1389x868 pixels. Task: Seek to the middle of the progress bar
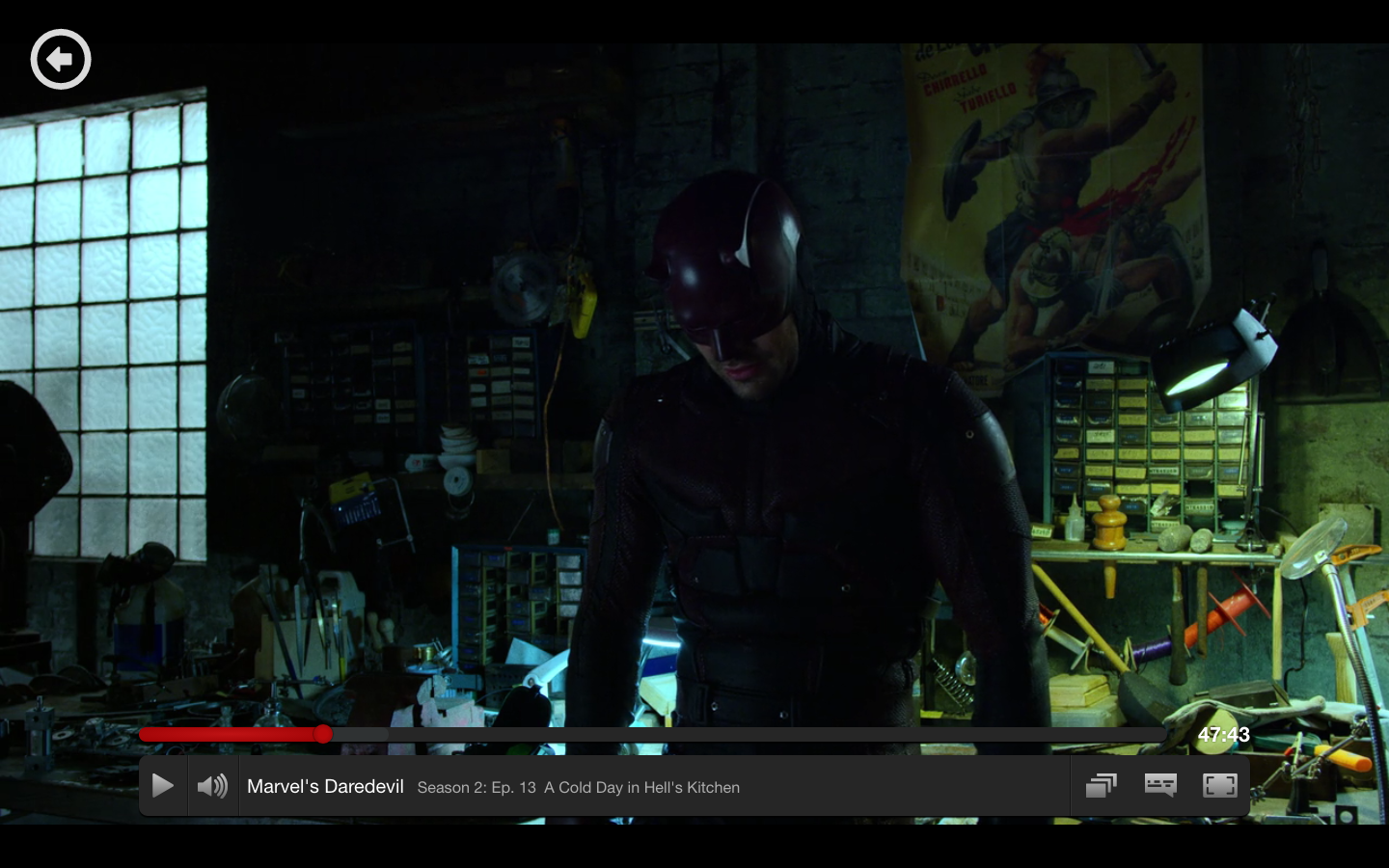point(653,735)
